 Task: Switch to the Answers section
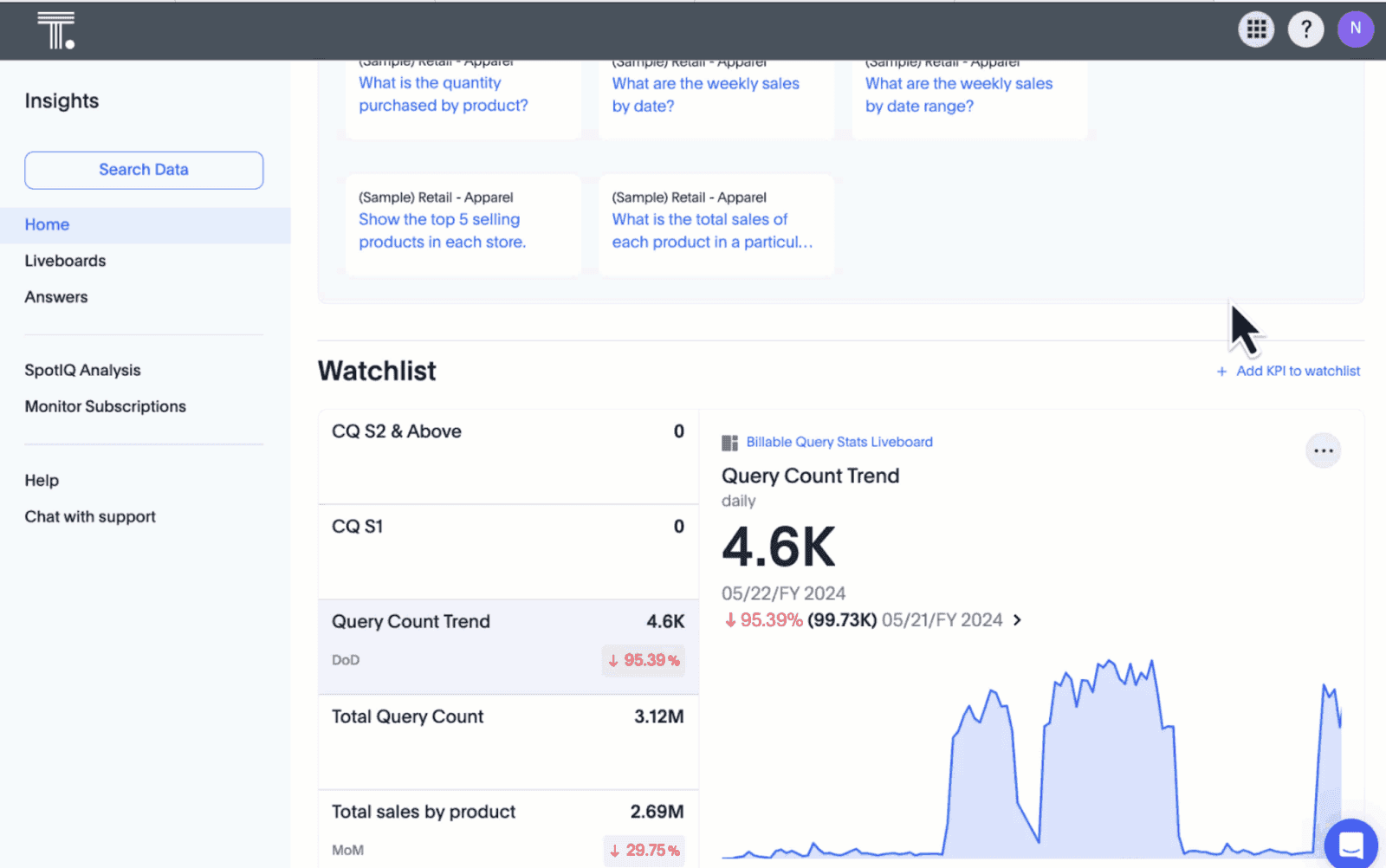click(55, 296)
